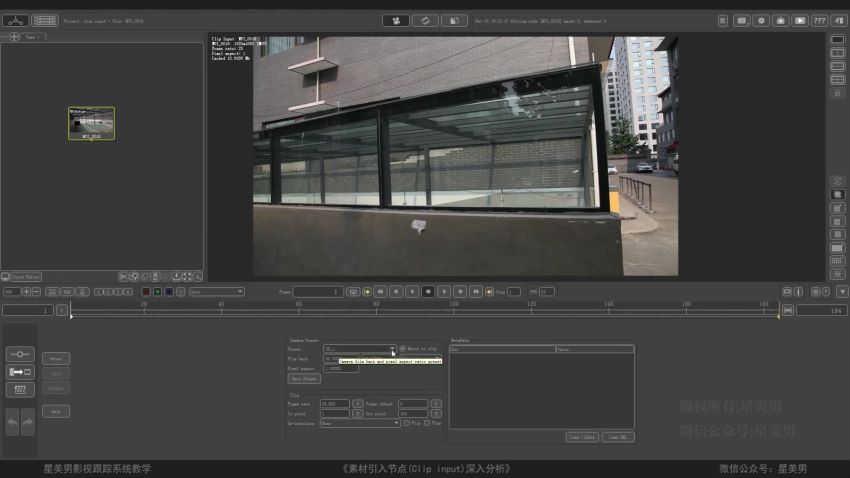
Task: Click the Frame offset input field
Action: point(413,404)
